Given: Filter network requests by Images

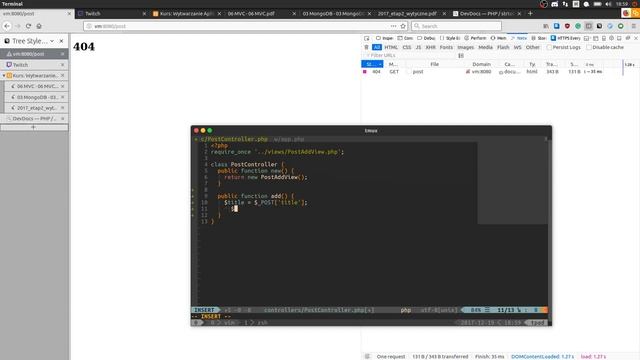Looking at the screenshot, I should pos(465,47).
